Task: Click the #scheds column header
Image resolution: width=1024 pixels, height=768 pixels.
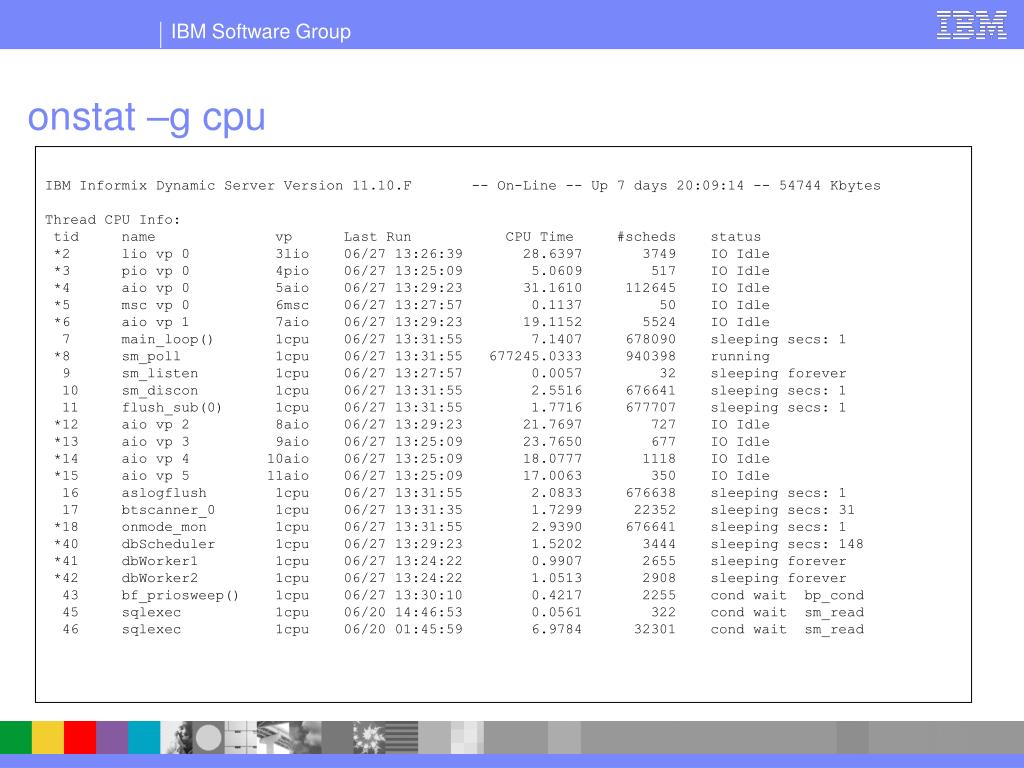Action: (x=647, y=236)
